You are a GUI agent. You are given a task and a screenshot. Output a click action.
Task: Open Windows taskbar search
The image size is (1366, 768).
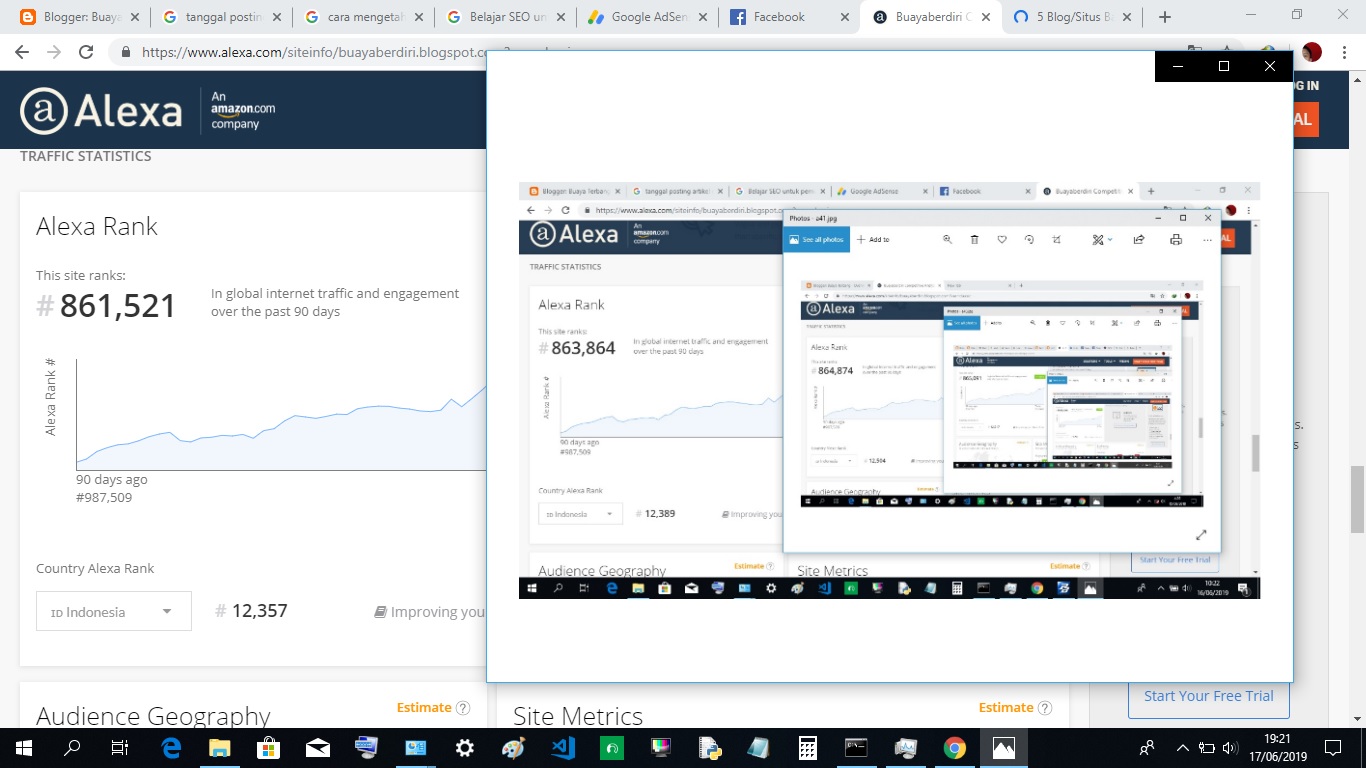(72, 747)
